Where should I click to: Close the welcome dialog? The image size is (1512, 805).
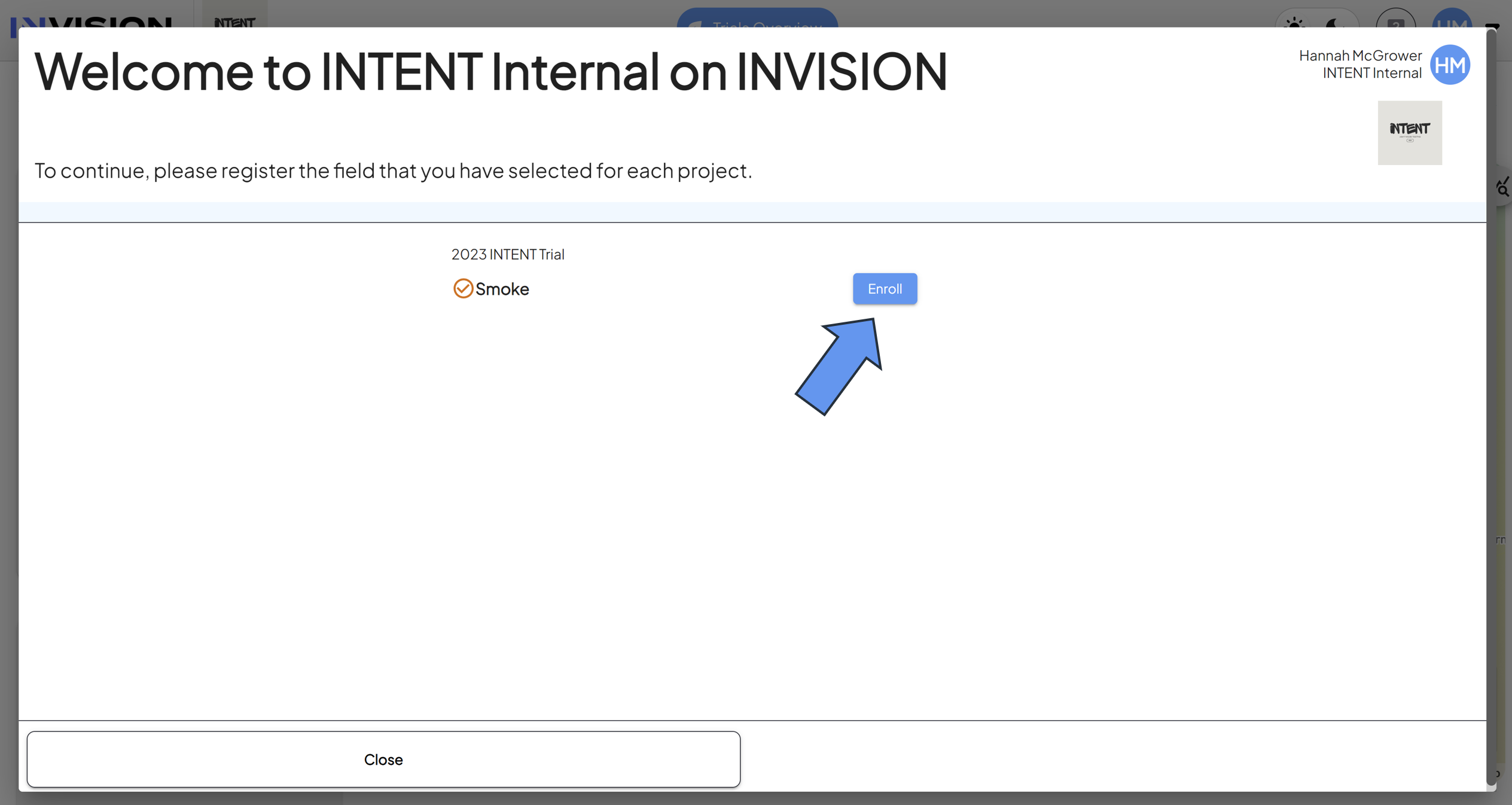click(x=383, y=759)
